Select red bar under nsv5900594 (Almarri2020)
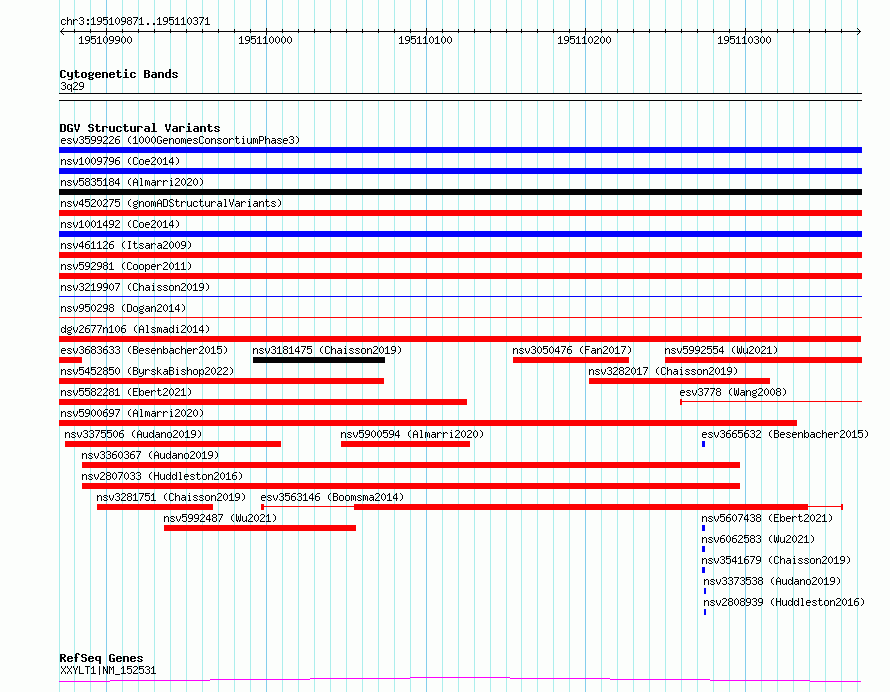The image size is (890, 692). [x=405, y=444]
